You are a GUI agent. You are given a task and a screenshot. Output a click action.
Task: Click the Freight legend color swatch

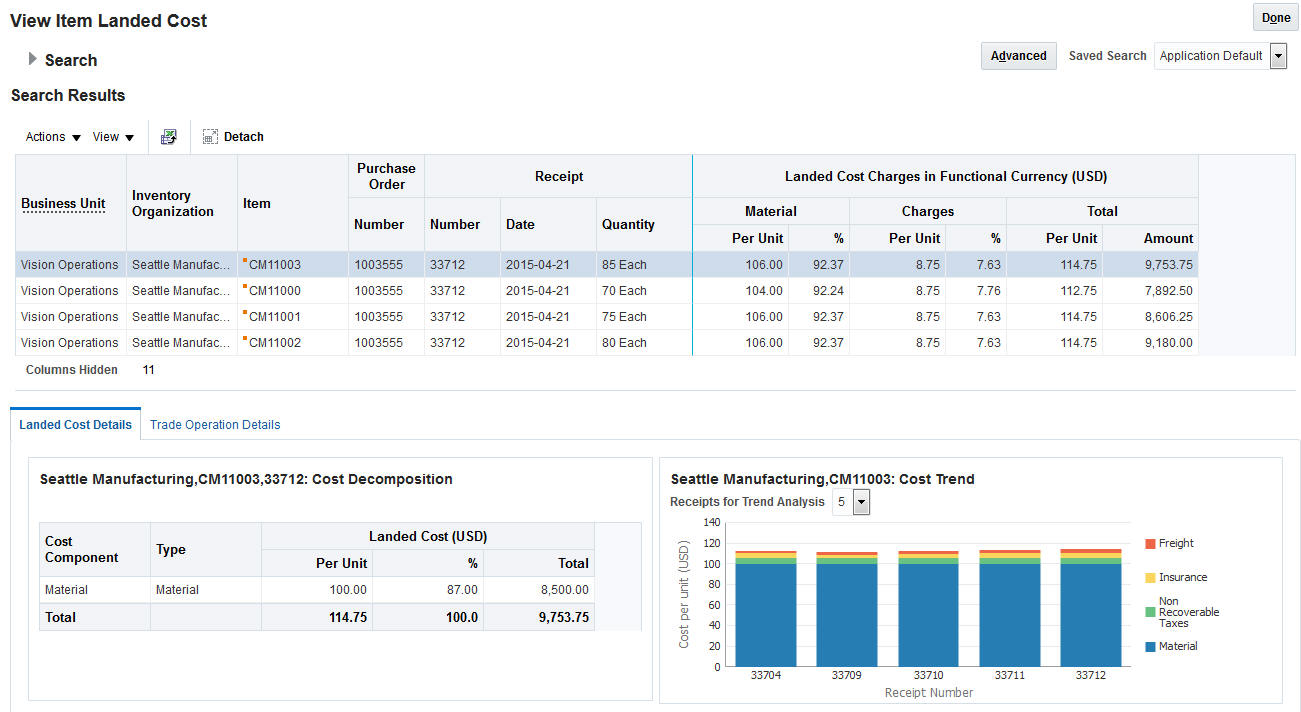click(x=1150, y=544)
